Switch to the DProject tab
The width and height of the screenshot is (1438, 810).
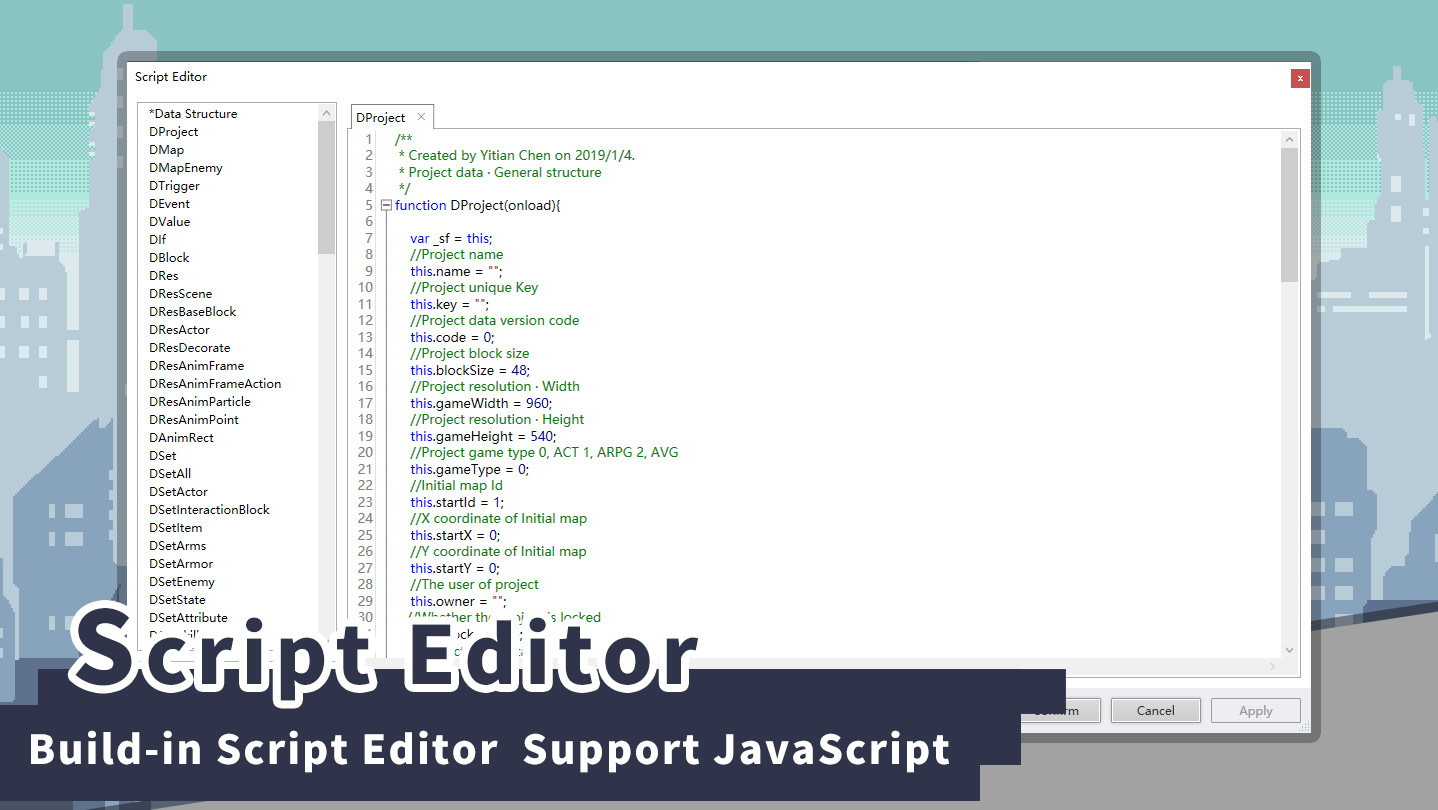coord(381,118)
